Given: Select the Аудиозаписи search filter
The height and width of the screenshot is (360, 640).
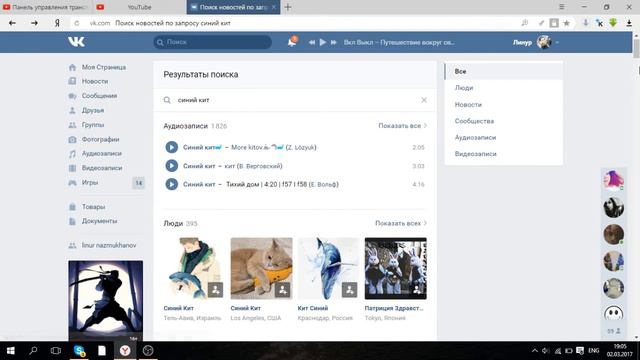Looking at the screenshot, I should (504, 138).
